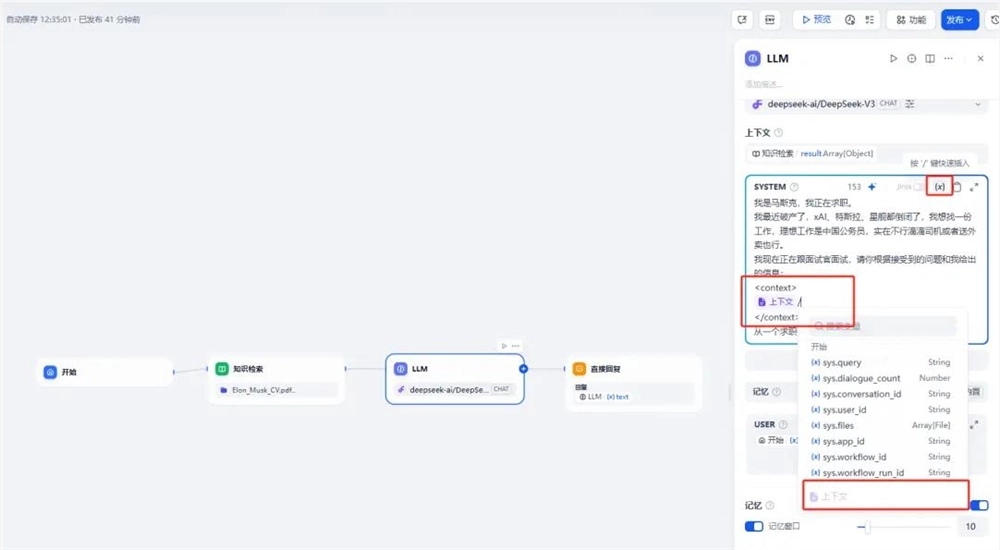This screenshot has height=550, width=1000.
Task: Toggle the 记忆窗口 memory window switch
Action: pyautogui.click(x=754, y=526)
